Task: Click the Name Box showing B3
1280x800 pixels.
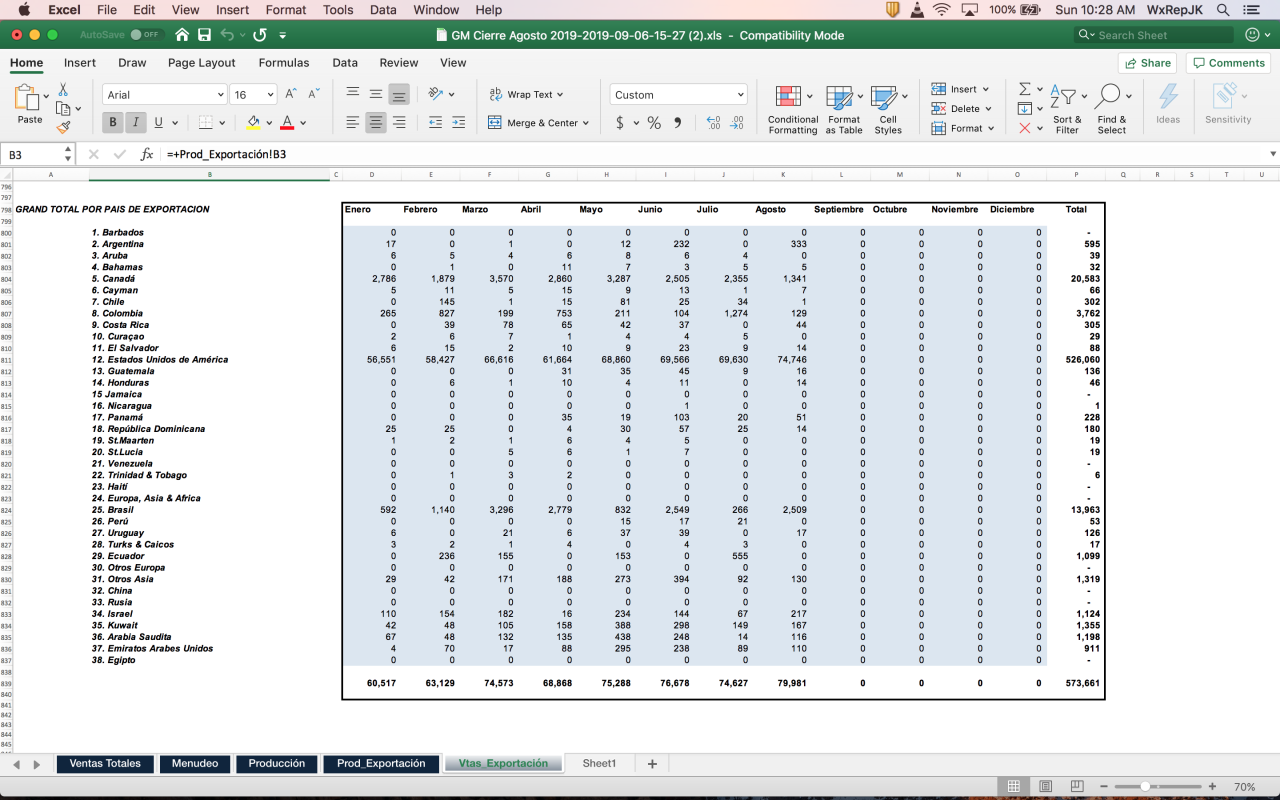Action: [x=33, y=155]
